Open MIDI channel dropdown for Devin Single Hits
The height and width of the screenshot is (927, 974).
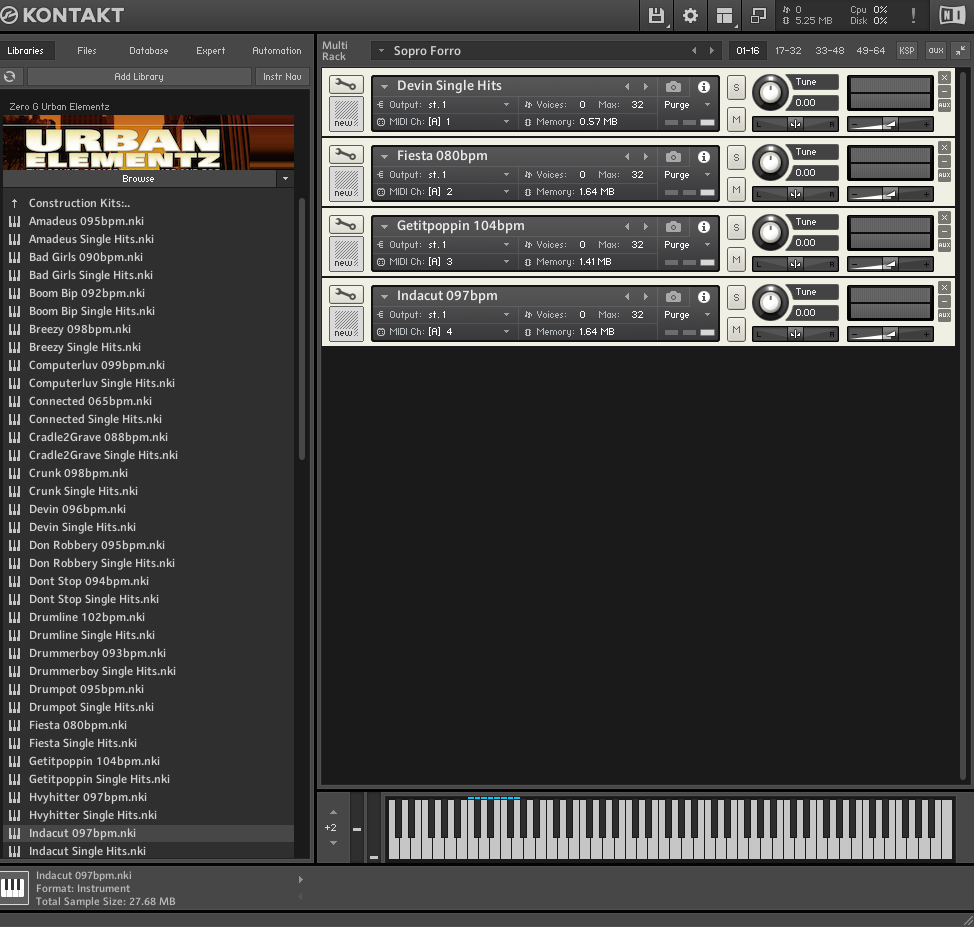[506, 122]
